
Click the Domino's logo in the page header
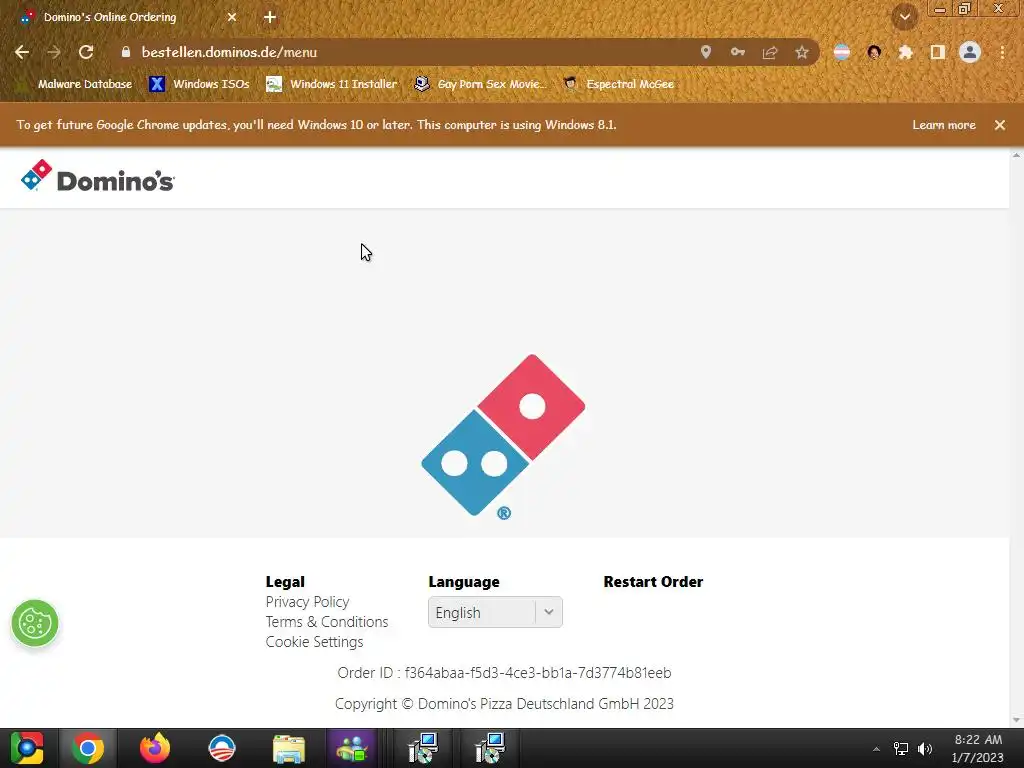(x=97, y=176)
